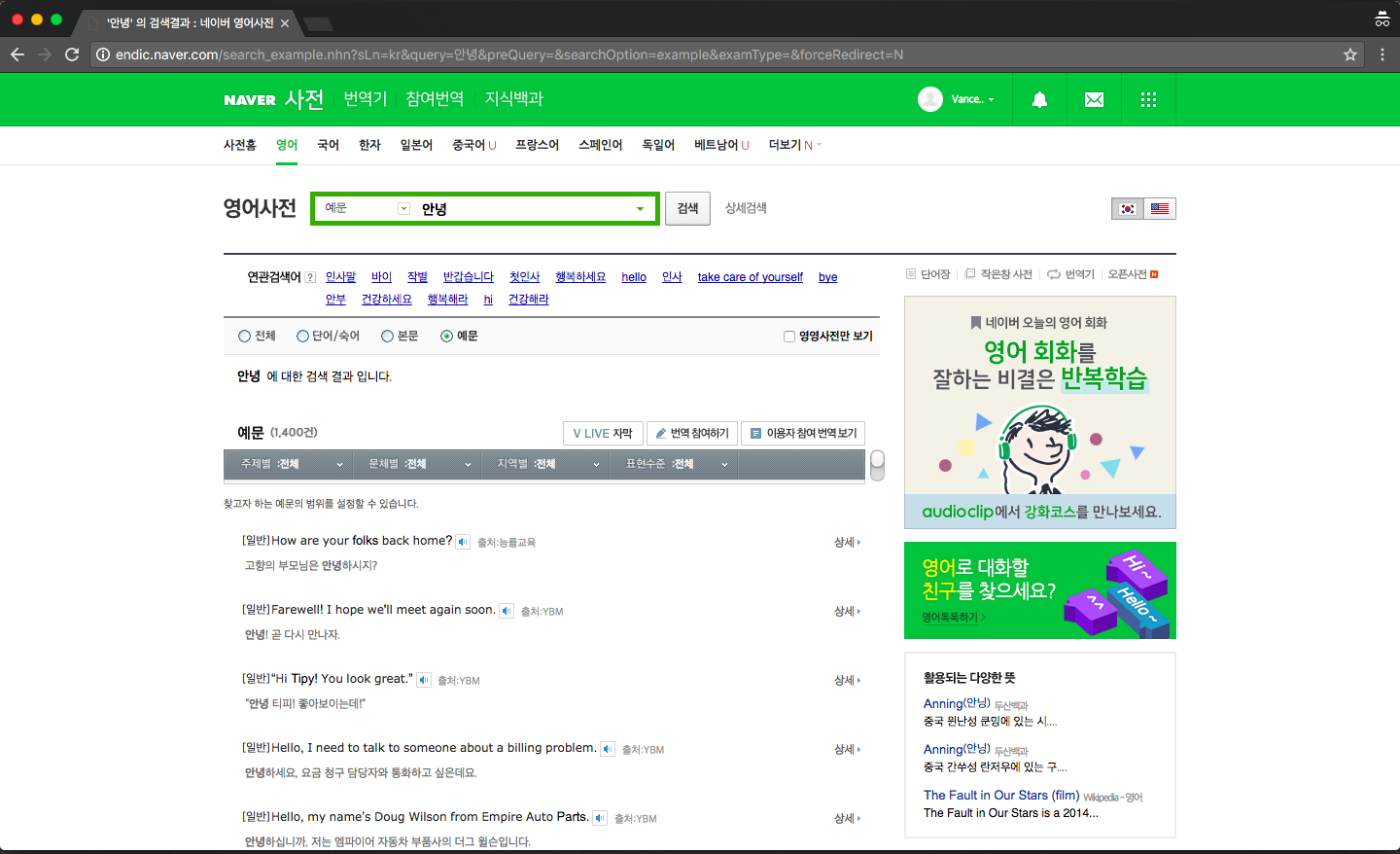The height and width of the screenshot is (854, 1400).
Task: Check the 영영사전만 보기 checkbox
Action: click(x=789, y=337)
